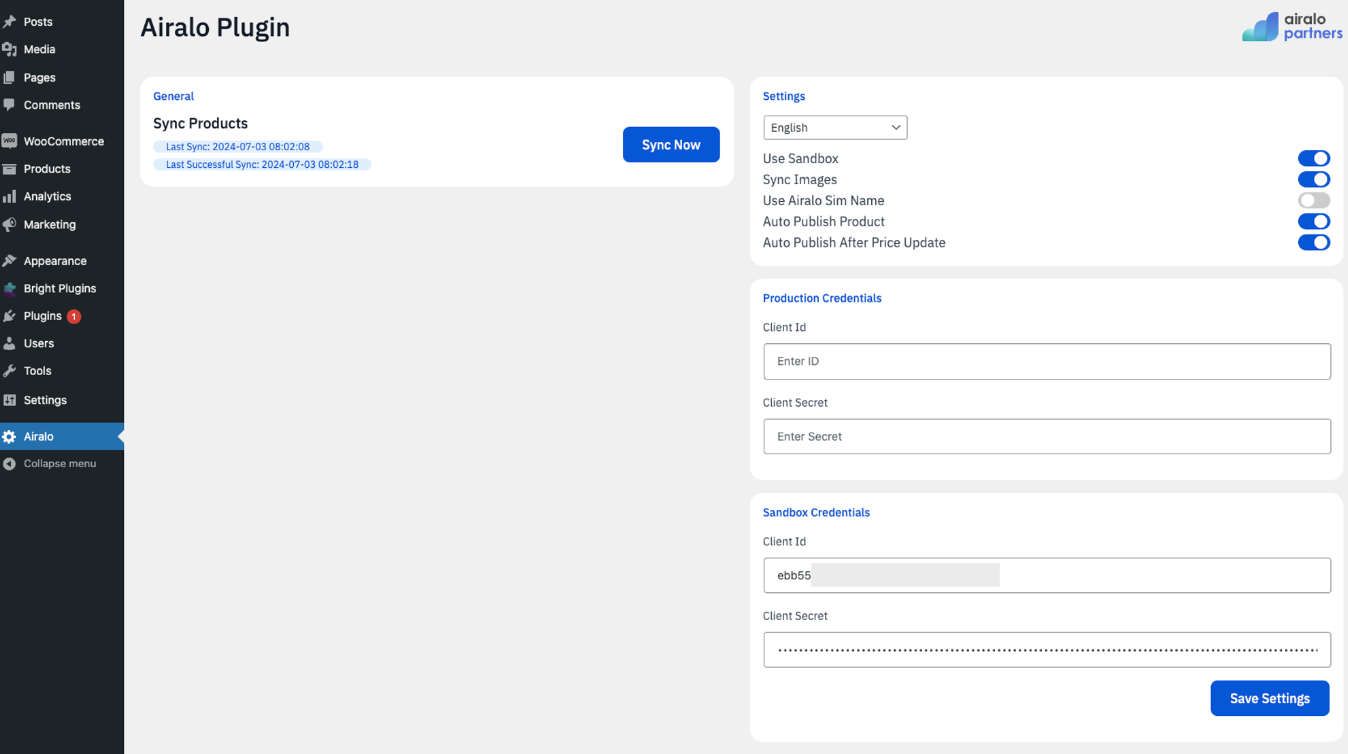Image resolution: width=1348 pixels, height=754 pixels.
Task: Click the red Plugins update badge
Action: [x=74, y=316]
